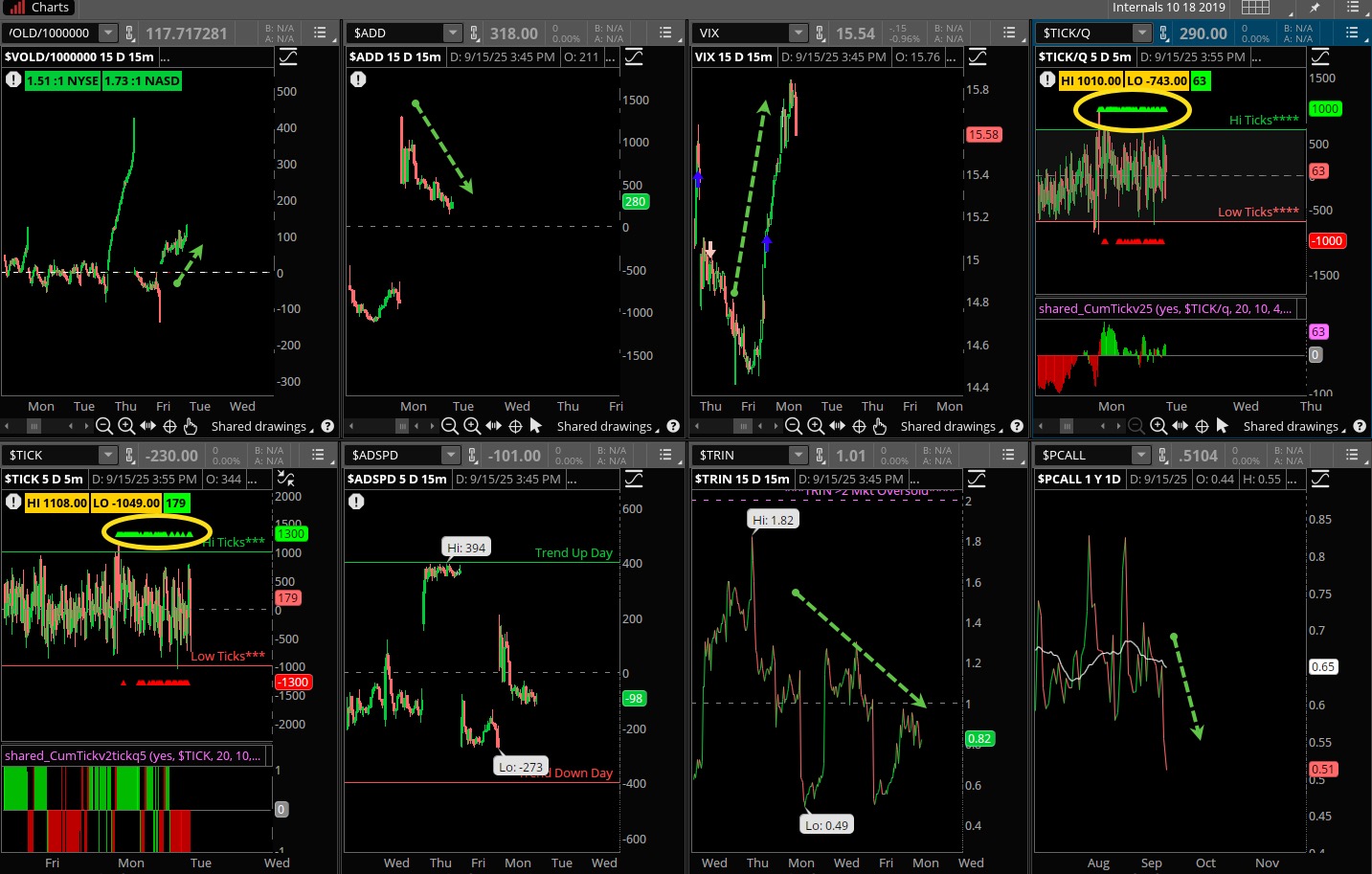The height and width of the screenshot is (874, 1372).
Task: Select crosshair pan tool on VIX chart
Action: 859,426
